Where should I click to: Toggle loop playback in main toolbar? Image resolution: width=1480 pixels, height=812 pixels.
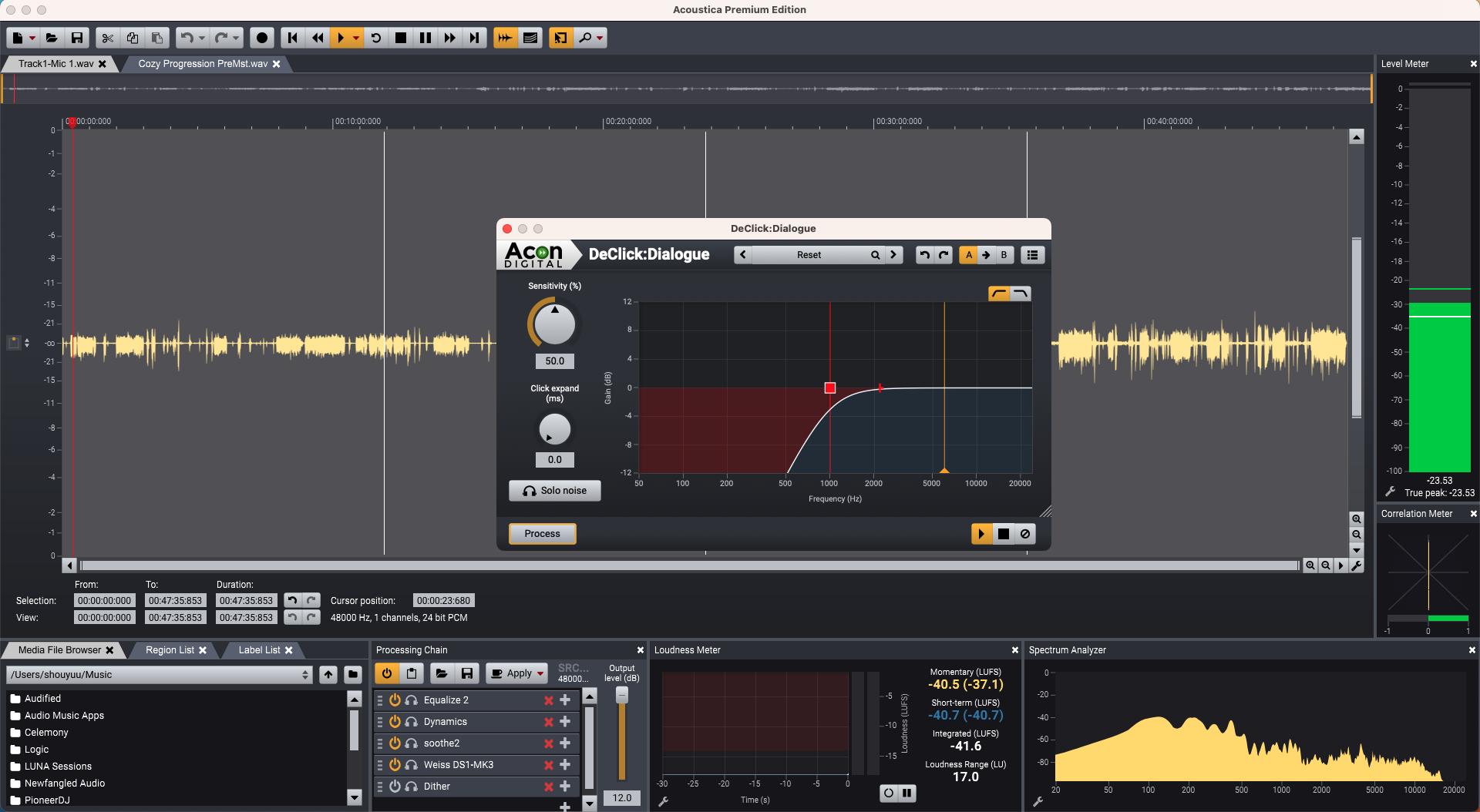[376, 38]
